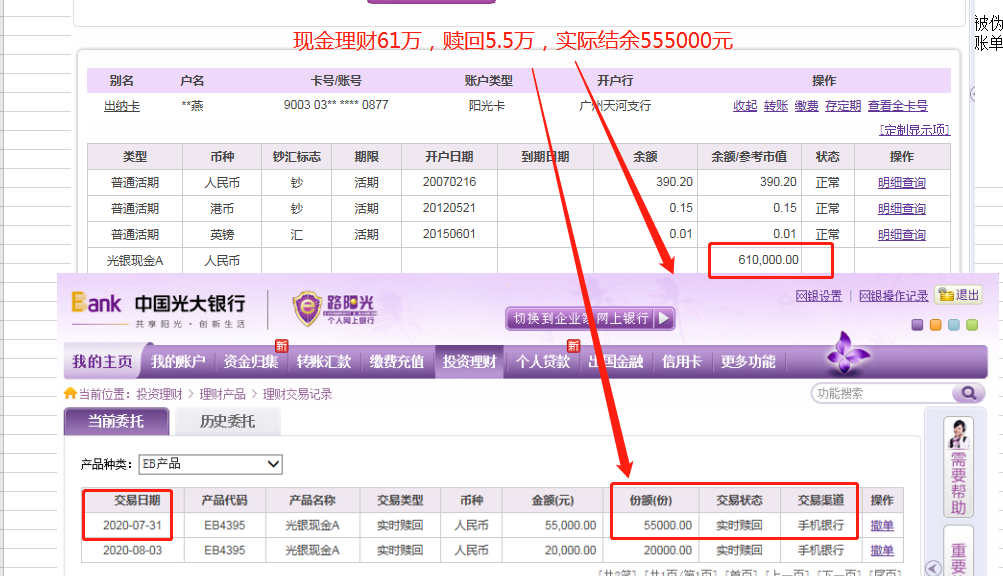Click 明细查询 for 港币 row

point(902,209)
